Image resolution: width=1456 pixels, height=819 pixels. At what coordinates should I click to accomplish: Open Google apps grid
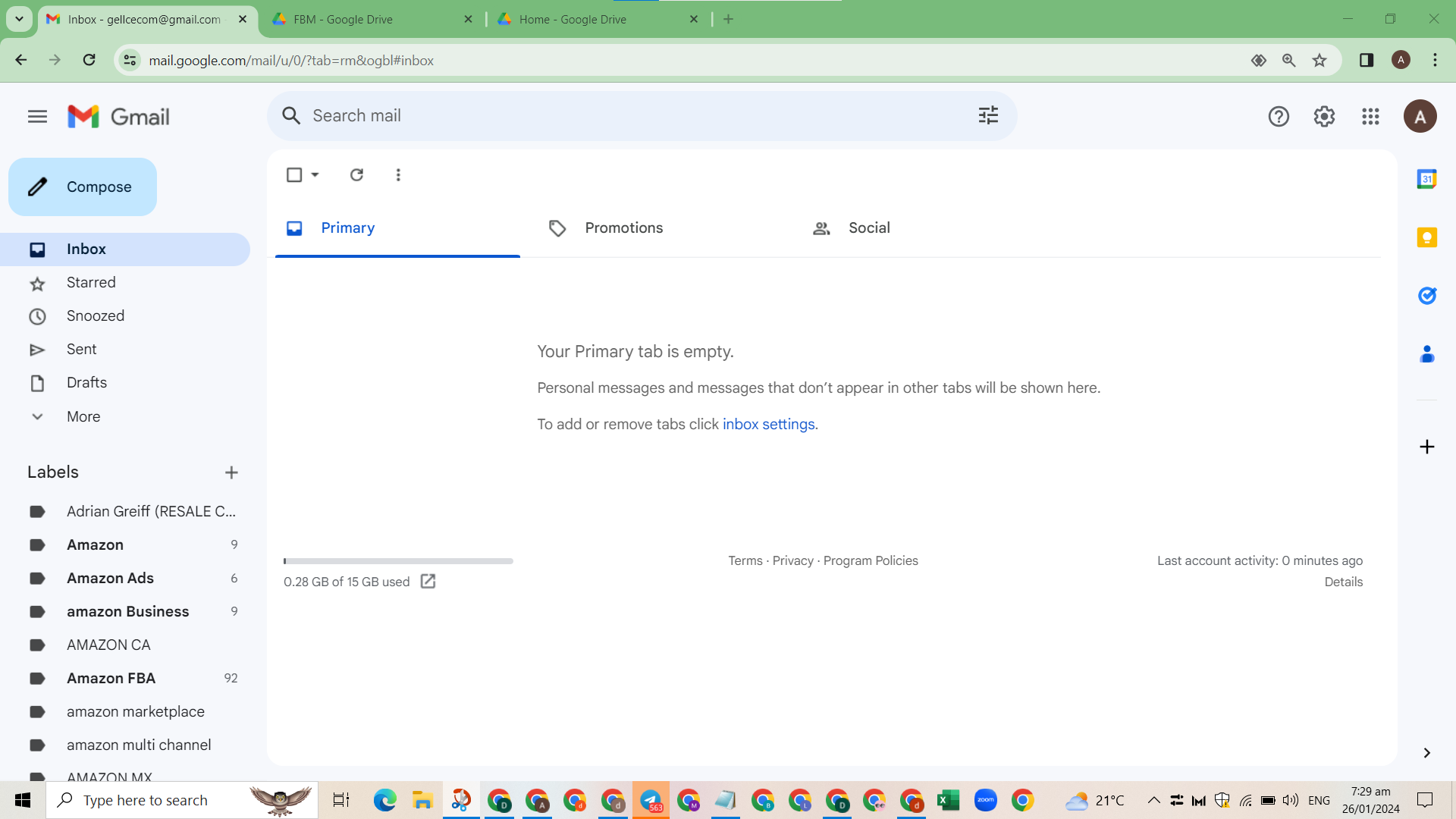(1370, 116)
